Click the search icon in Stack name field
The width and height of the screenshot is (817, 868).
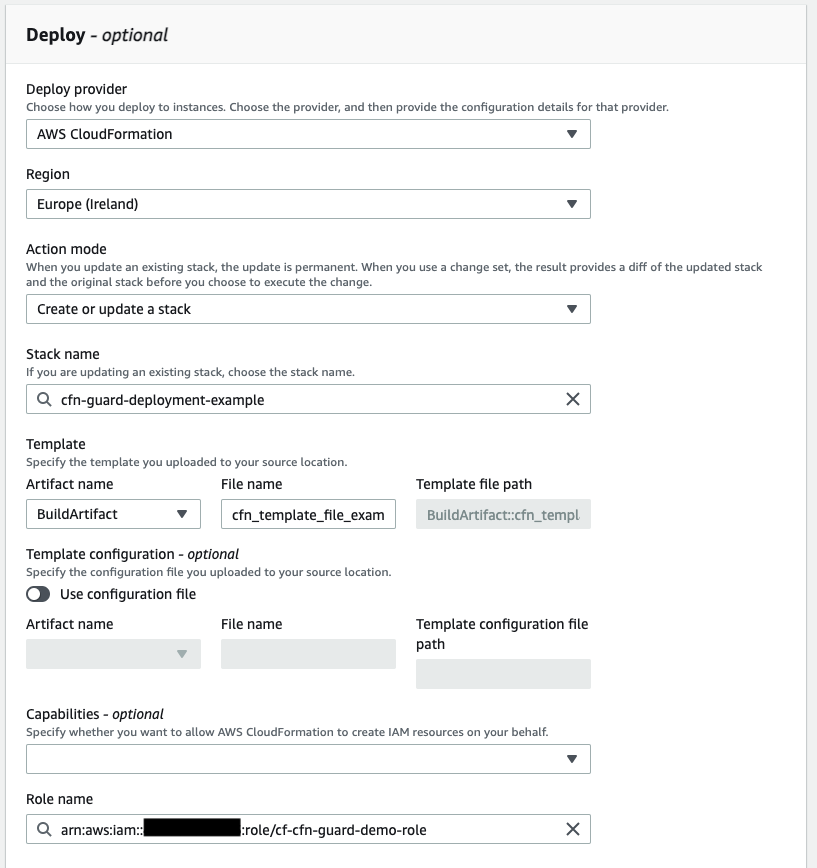44,399
